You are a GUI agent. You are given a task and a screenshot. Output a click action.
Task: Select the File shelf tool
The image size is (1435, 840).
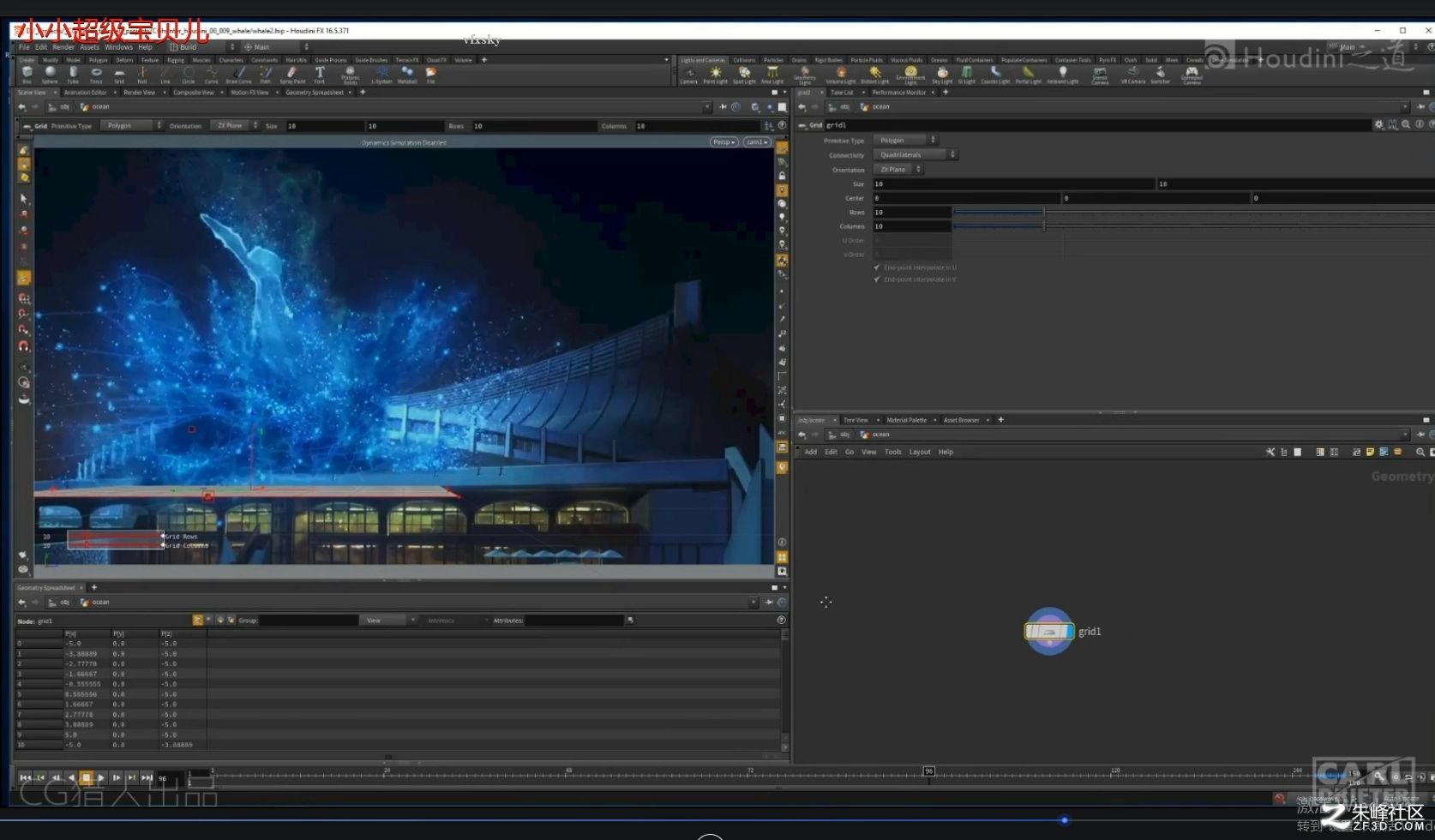coord(430,75)
